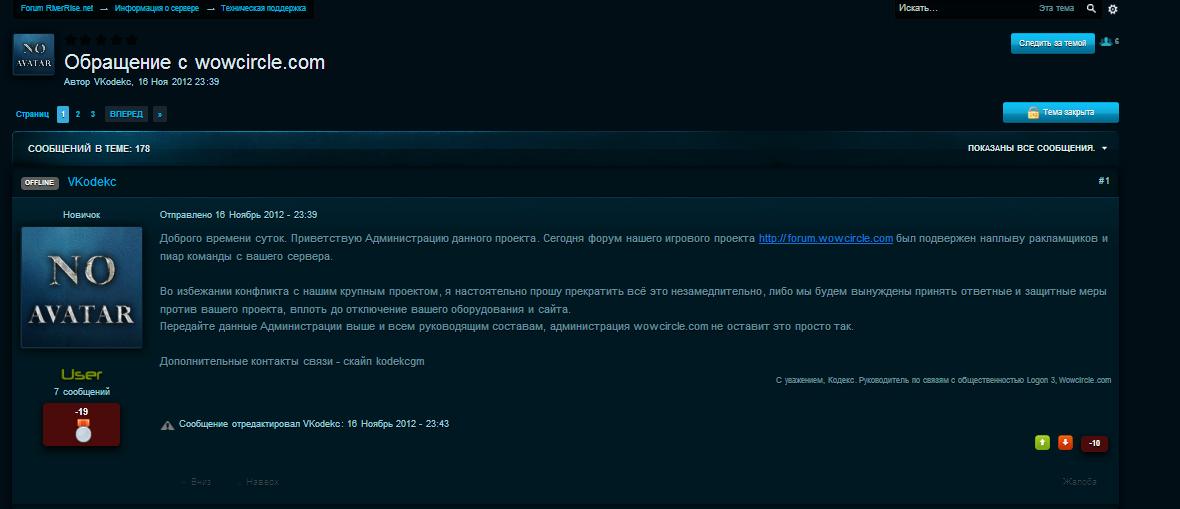Click the Сообщение отредактировал VKodekc note

pyautogui.click(x=314, y=424)
